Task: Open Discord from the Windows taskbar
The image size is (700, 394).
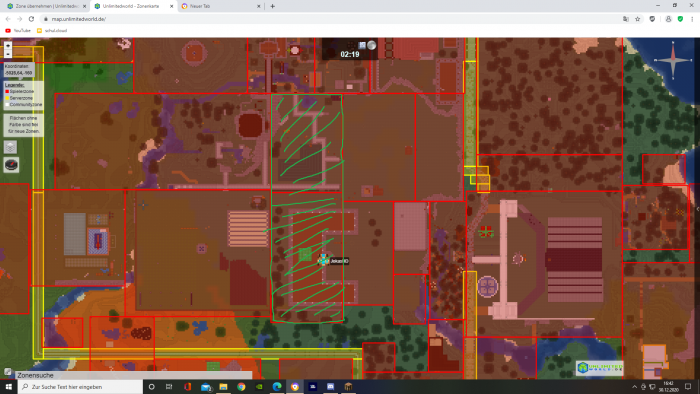Action: click(x=330, y=387)
